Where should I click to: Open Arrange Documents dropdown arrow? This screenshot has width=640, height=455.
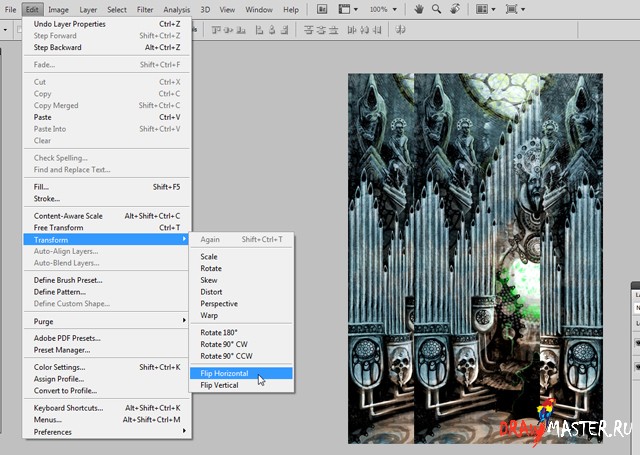[x=493, y=9]
